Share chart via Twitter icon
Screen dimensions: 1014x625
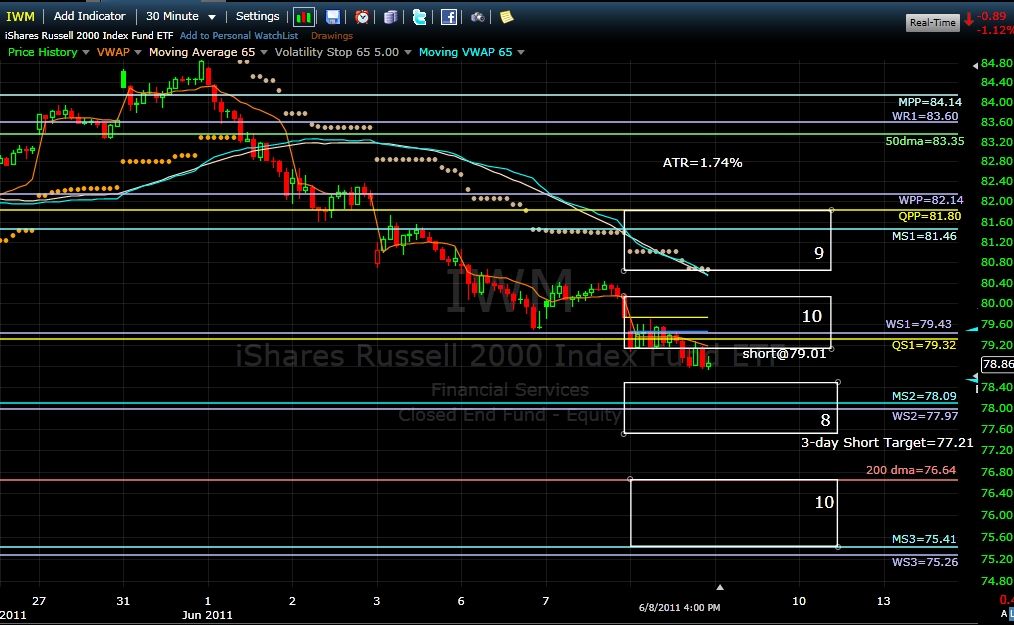[420, 17]
